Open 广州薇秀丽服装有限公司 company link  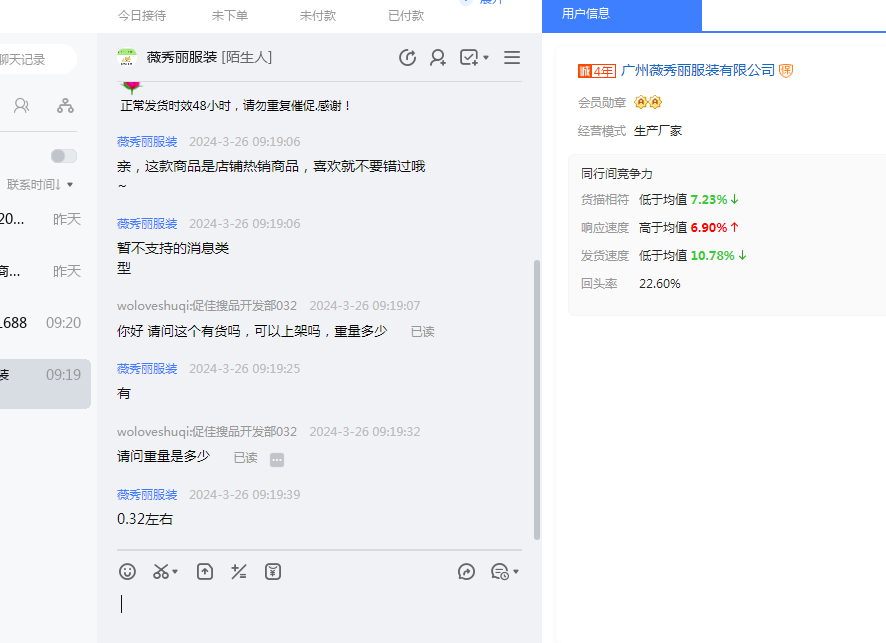(698, 70)
